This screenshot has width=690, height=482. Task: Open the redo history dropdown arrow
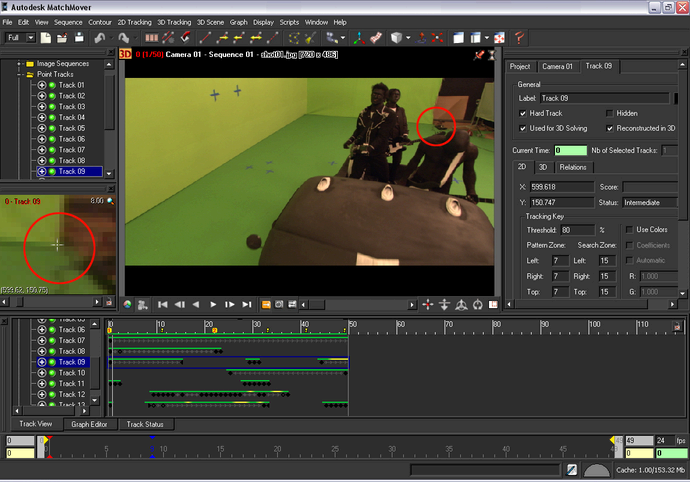pos(135,38)
